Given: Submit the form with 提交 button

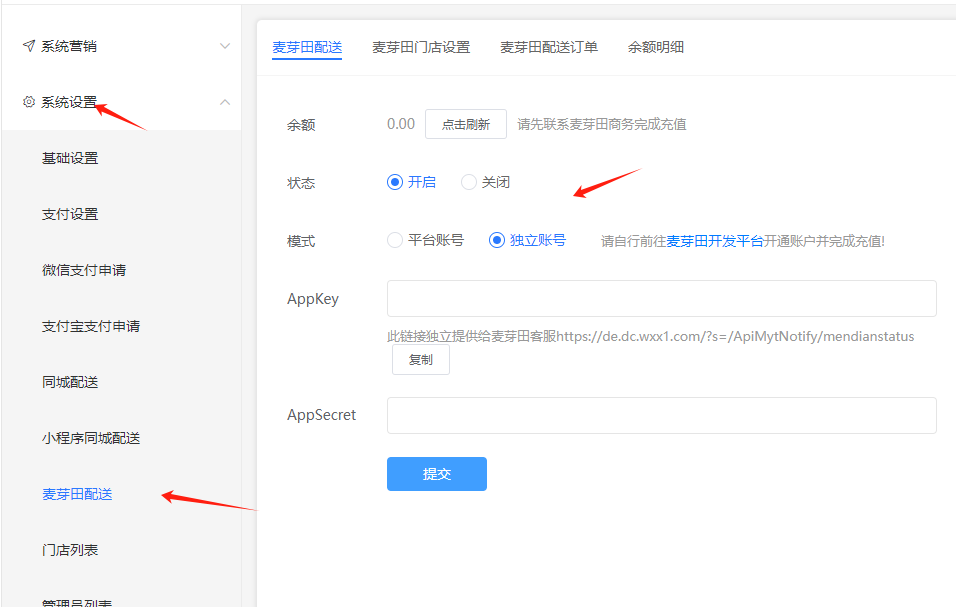Looking at the screenshot, I should click(437, 474).
